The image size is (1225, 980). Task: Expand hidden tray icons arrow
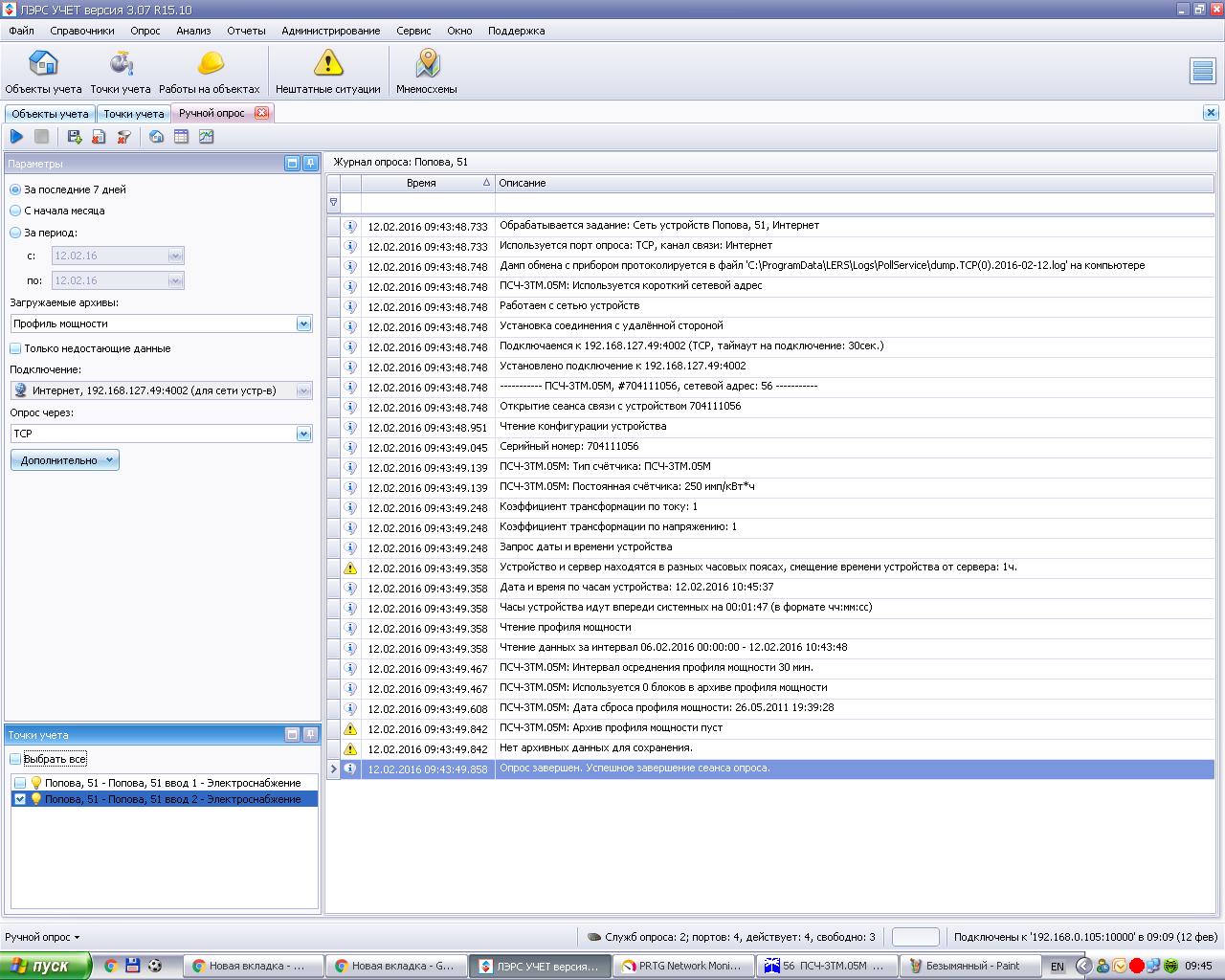click(1083, 966)
